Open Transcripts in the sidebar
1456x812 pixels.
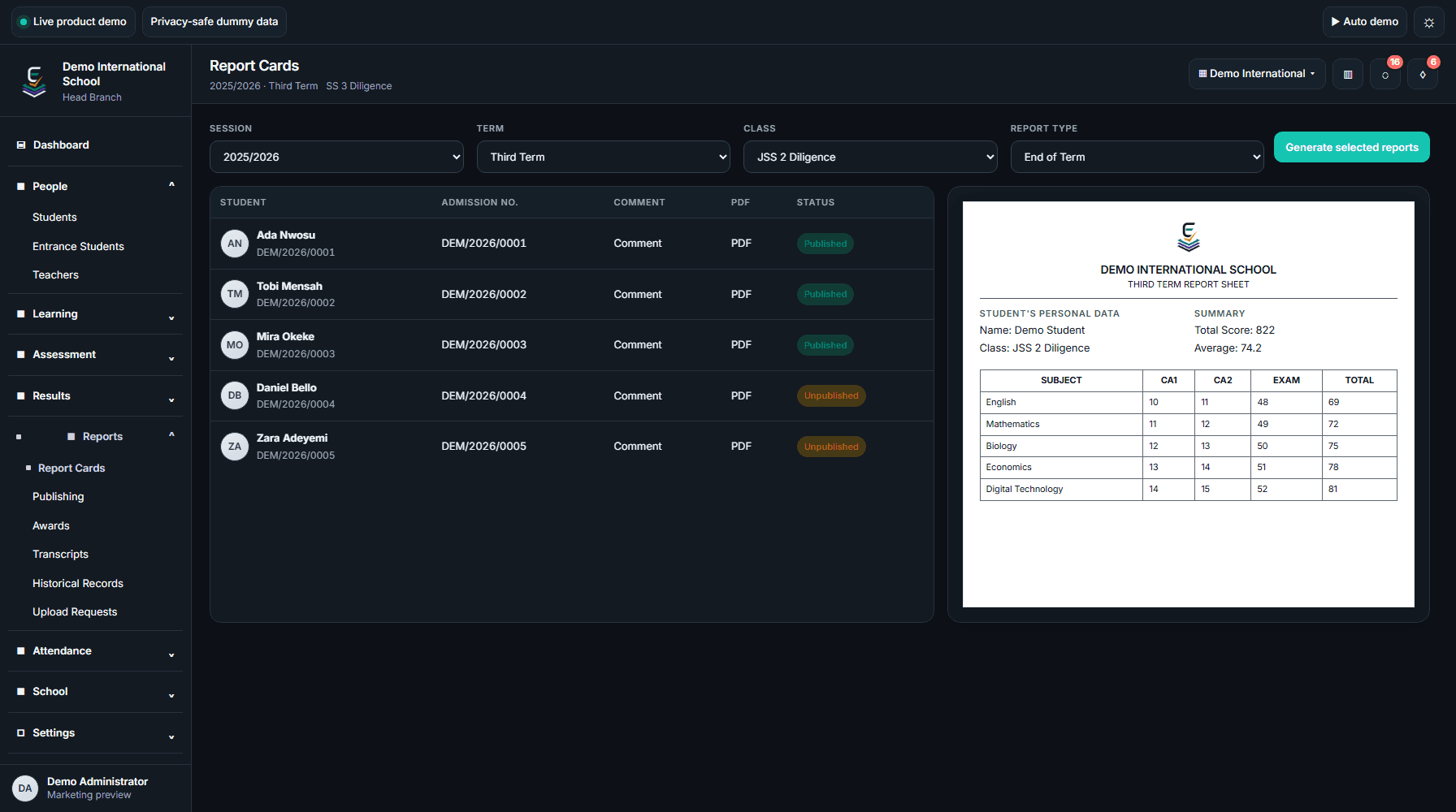click(x=60, y=555)
